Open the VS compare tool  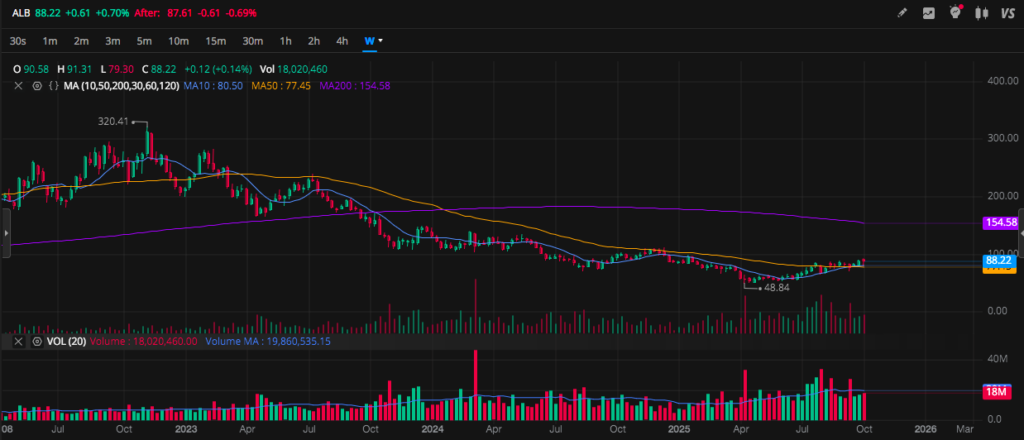point(1007,13)
